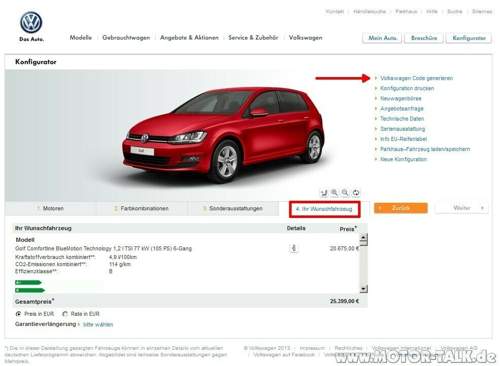Switch to interior seat view icon
This screenshot has width=500, height=366.
coord(324,193)
